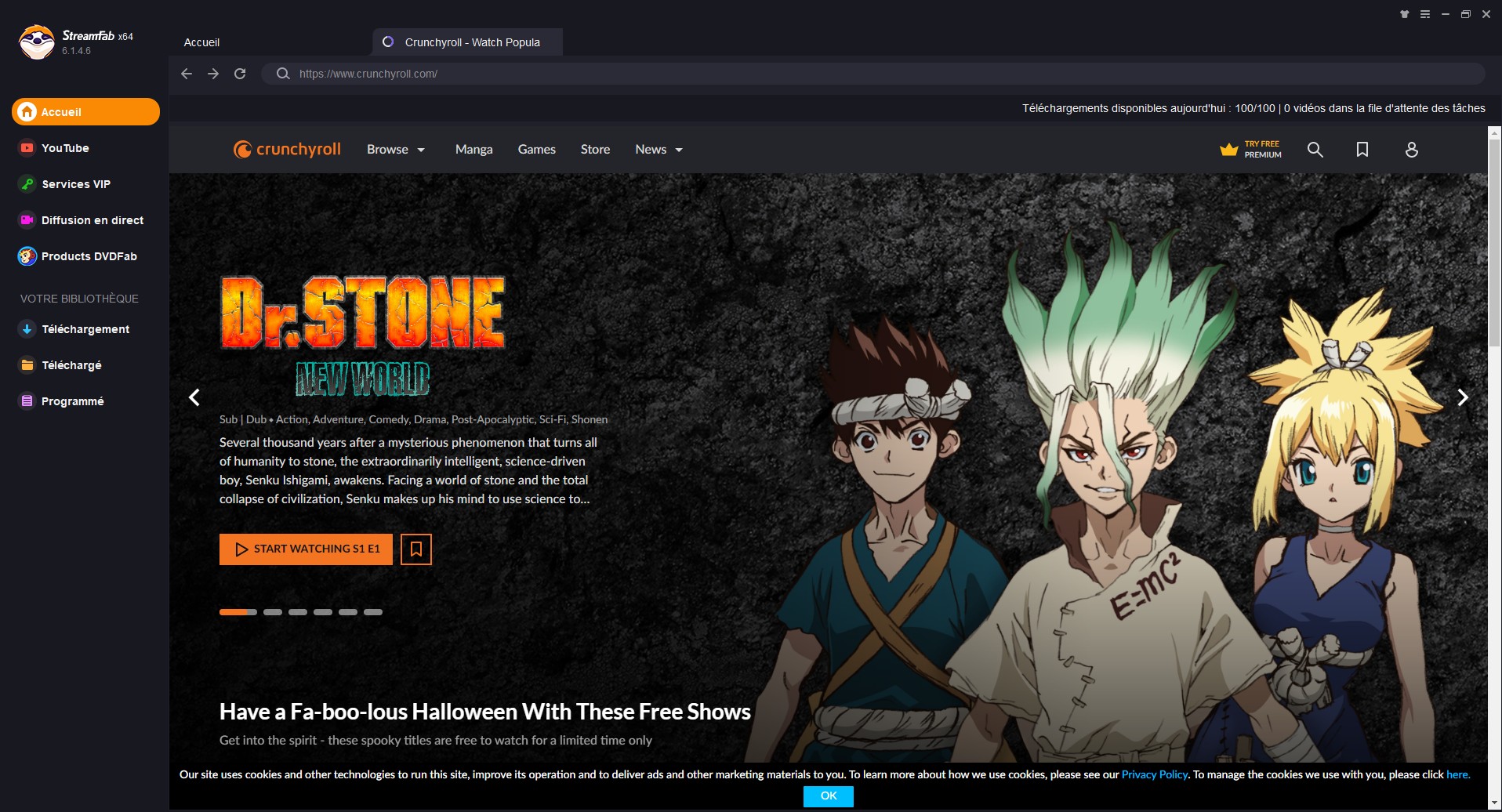This screenshot has height=812, width=1502.
Task: Go back in the browser
Action: click(x=187, y=74)
